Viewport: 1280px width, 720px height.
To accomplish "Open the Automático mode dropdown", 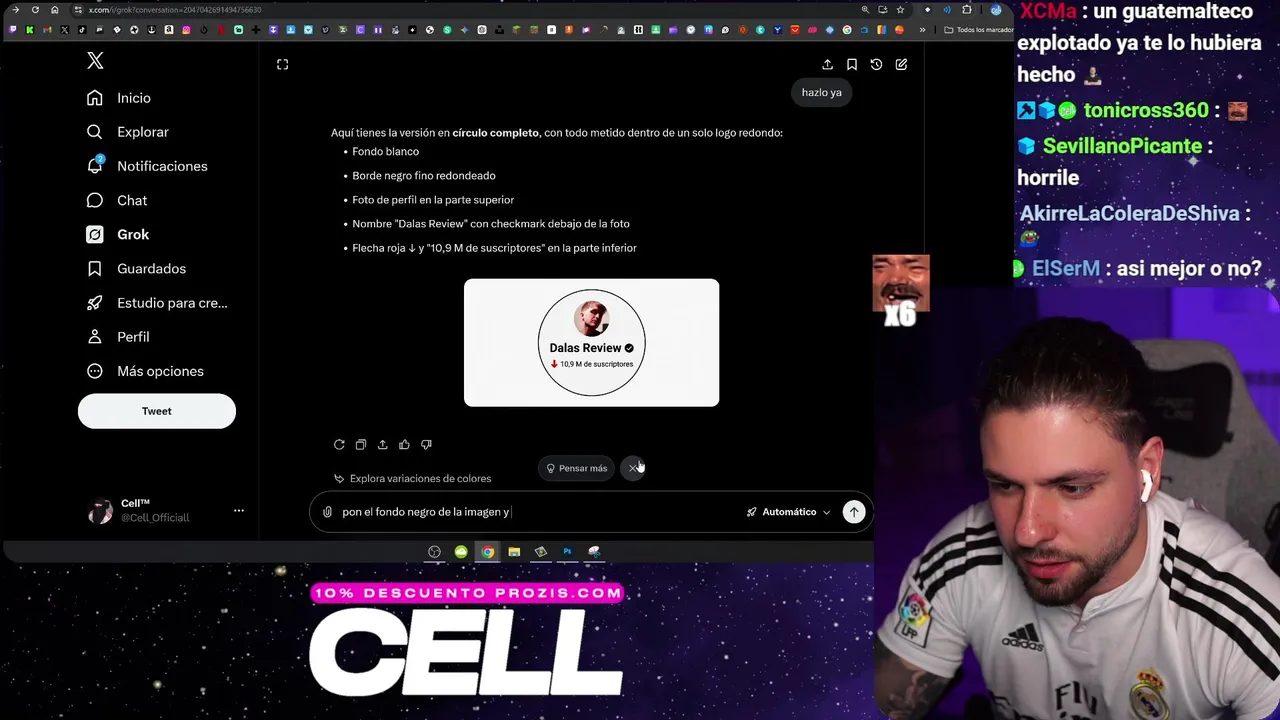I will [x=788, y=512].
